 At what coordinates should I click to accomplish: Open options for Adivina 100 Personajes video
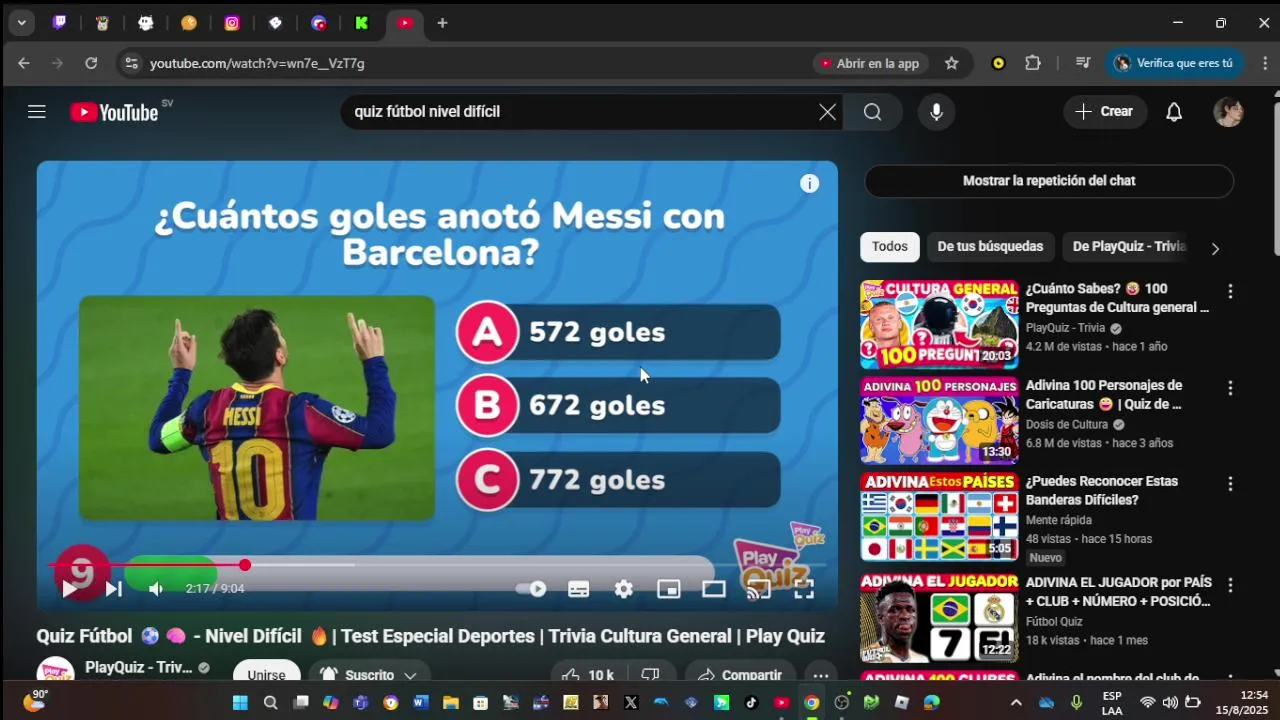[x=1230, y=388]
